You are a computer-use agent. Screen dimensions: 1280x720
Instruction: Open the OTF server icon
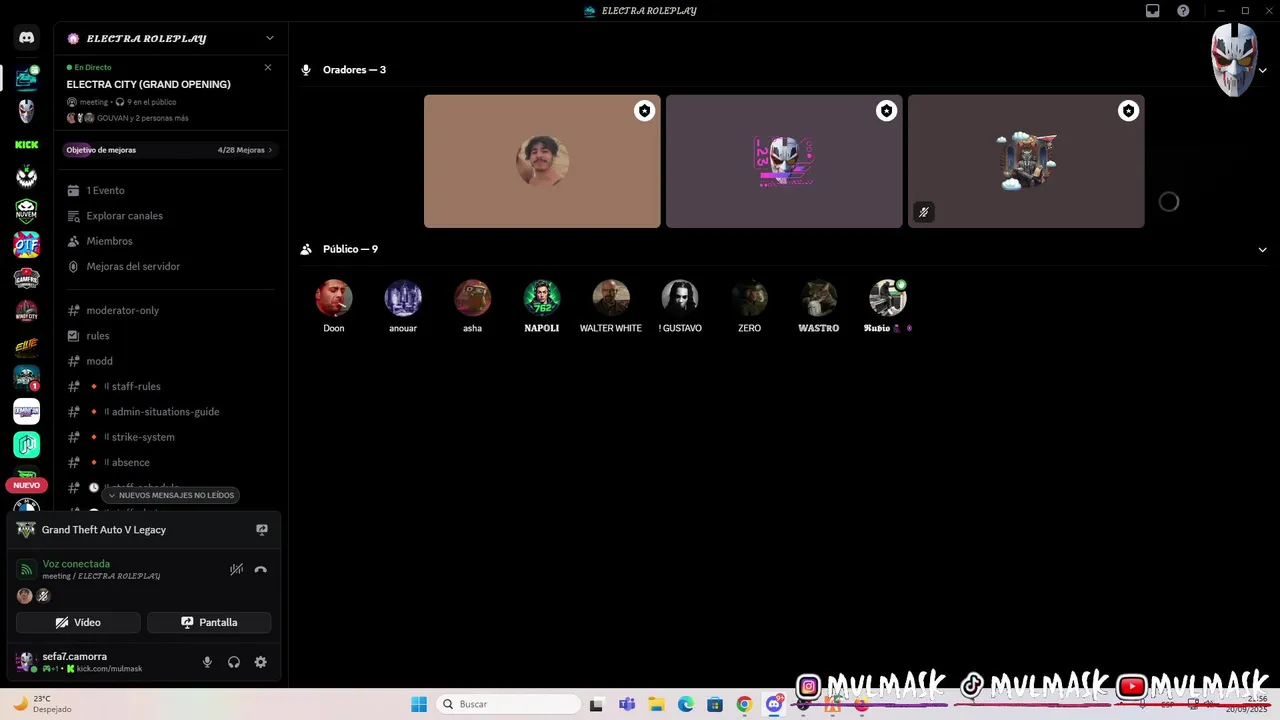tap(27, 244)
